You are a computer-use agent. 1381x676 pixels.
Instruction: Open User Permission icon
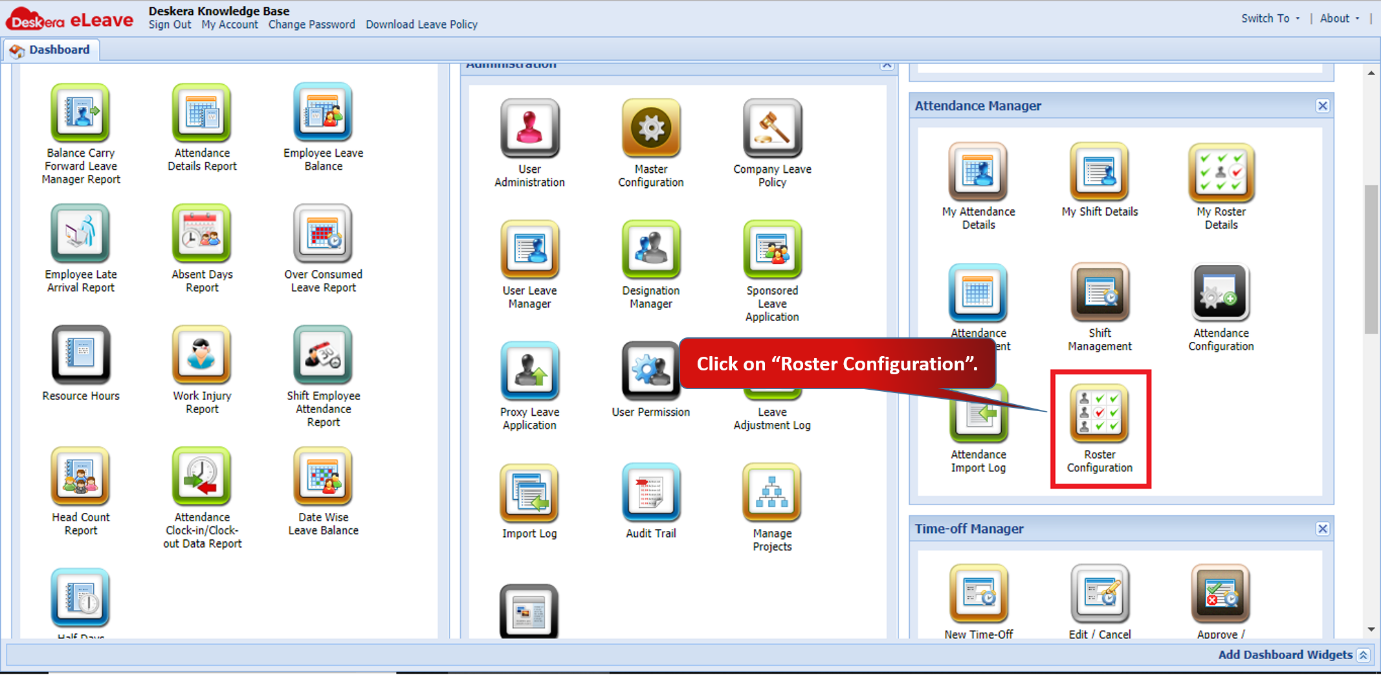(x=651, y=371)
